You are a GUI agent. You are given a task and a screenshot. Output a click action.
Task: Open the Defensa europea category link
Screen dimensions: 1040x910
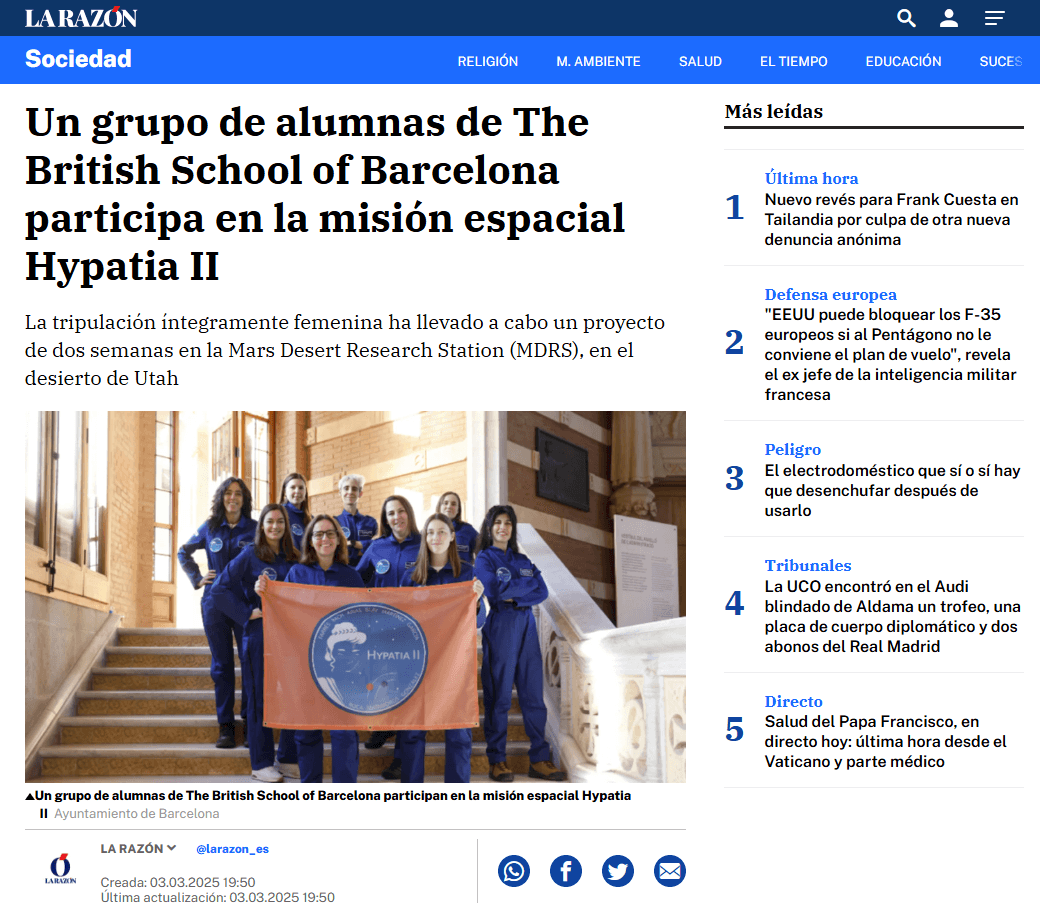coord(830,294)
